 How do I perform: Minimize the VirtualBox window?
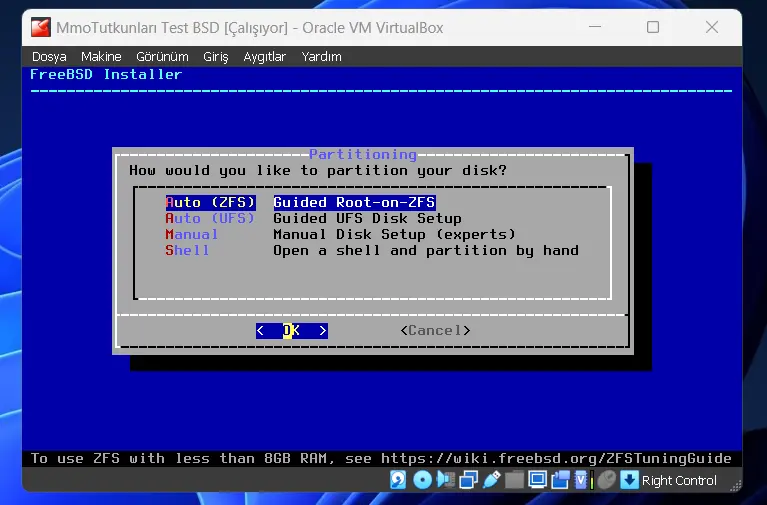pyautogui.click(x=595, y=27)
